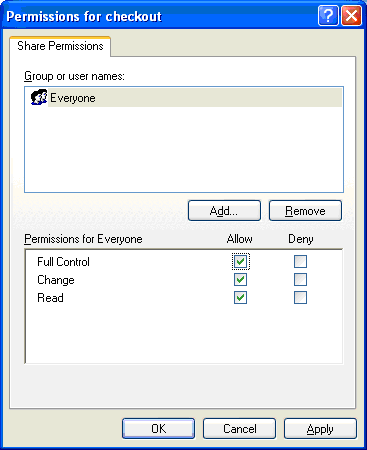
Task: Click the Permissions for checkout title bar
Action: click(x=159, y=16)
